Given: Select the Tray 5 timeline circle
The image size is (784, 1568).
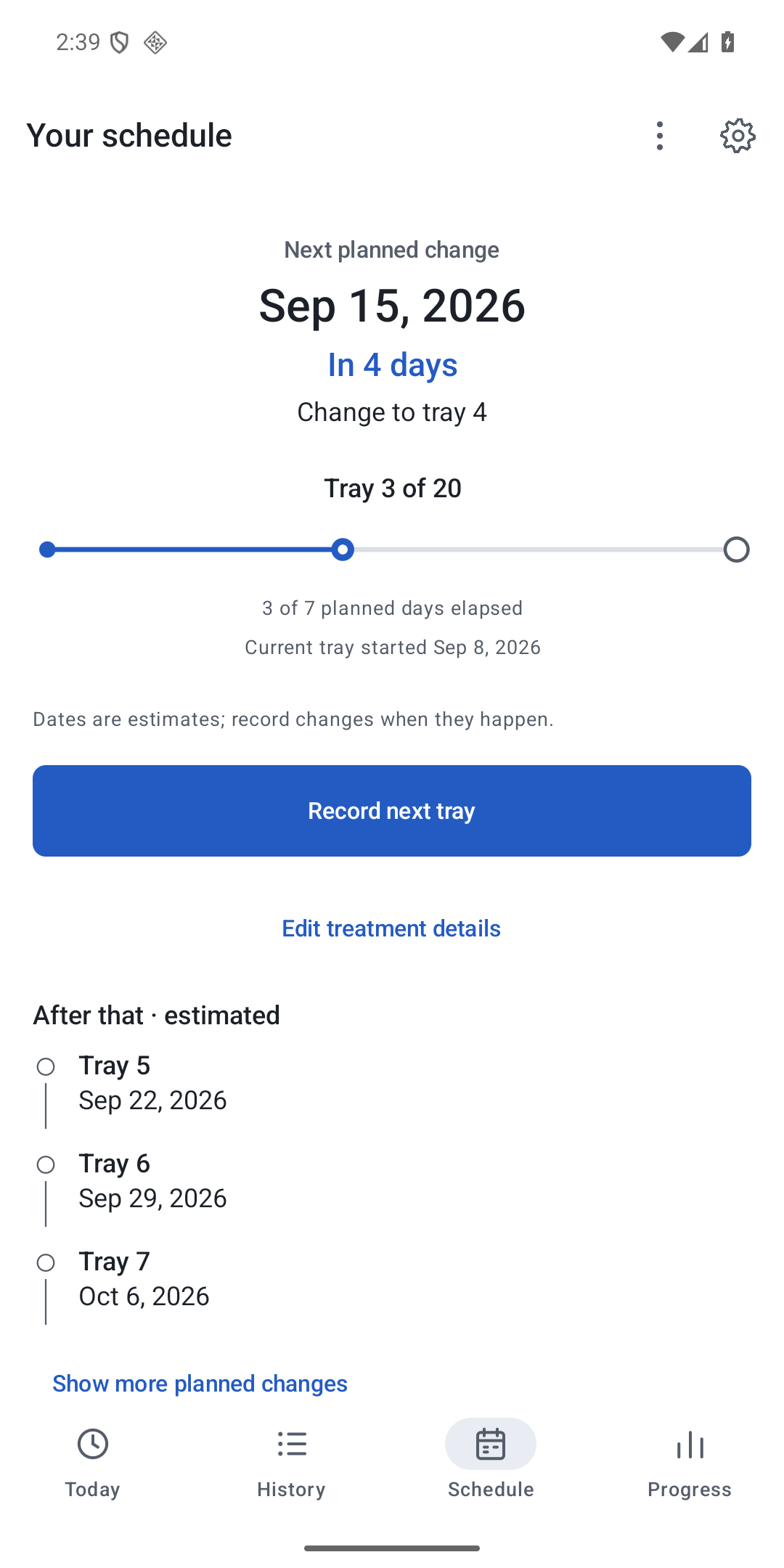Looking at the screenshot, I should tap(46, 1066).
